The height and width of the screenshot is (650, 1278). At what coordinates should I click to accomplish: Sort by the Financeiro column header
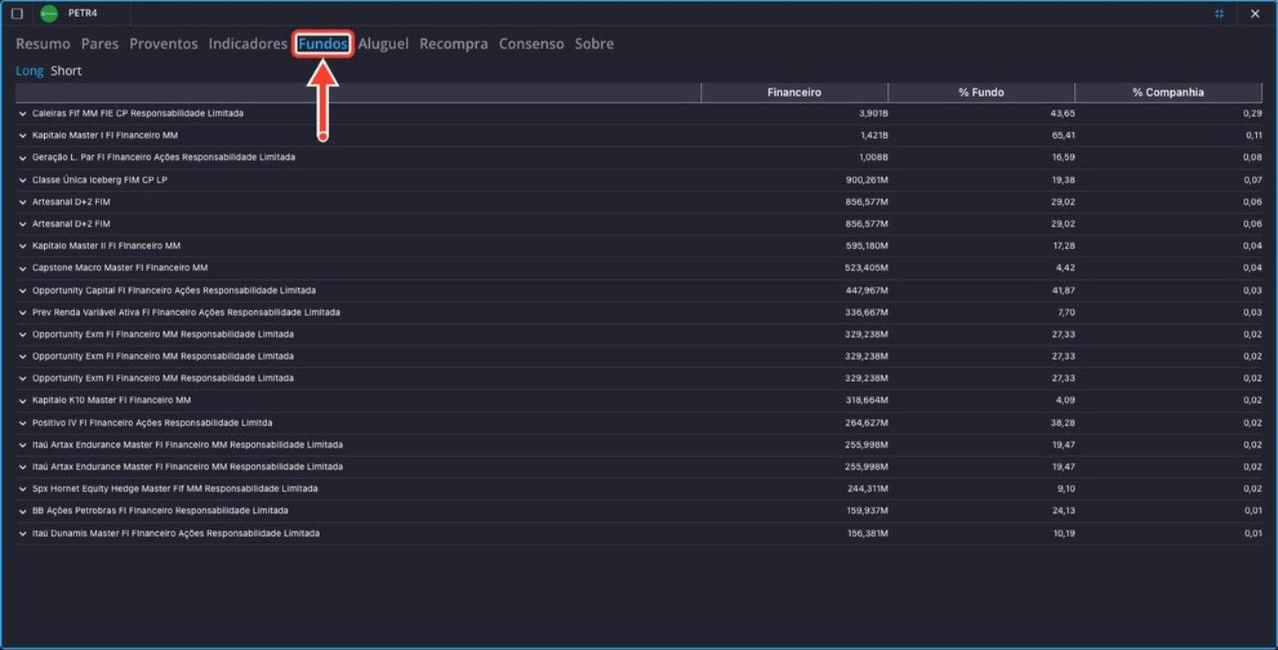(794, 92)
